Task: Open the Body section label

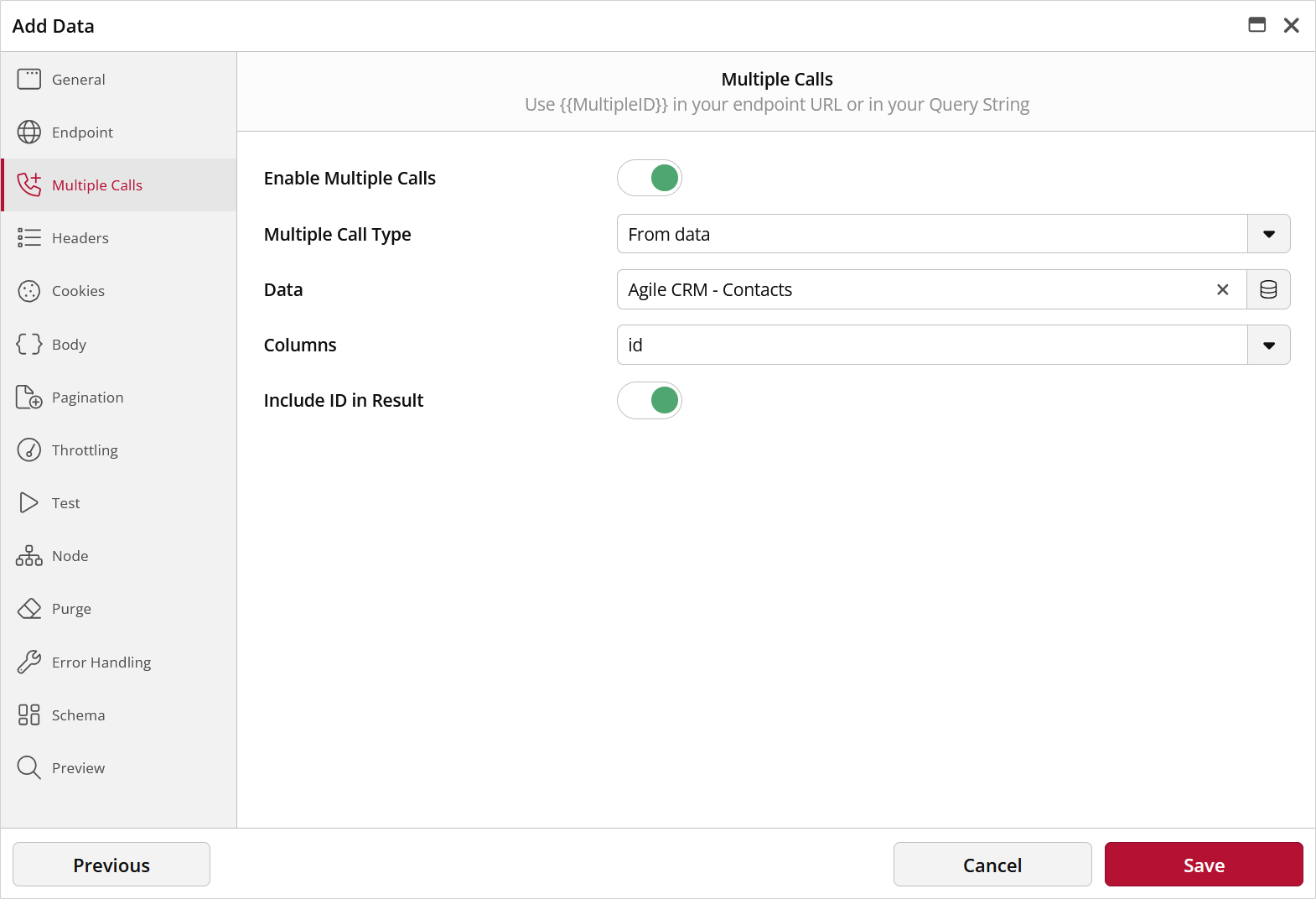Action: [69, 345]
